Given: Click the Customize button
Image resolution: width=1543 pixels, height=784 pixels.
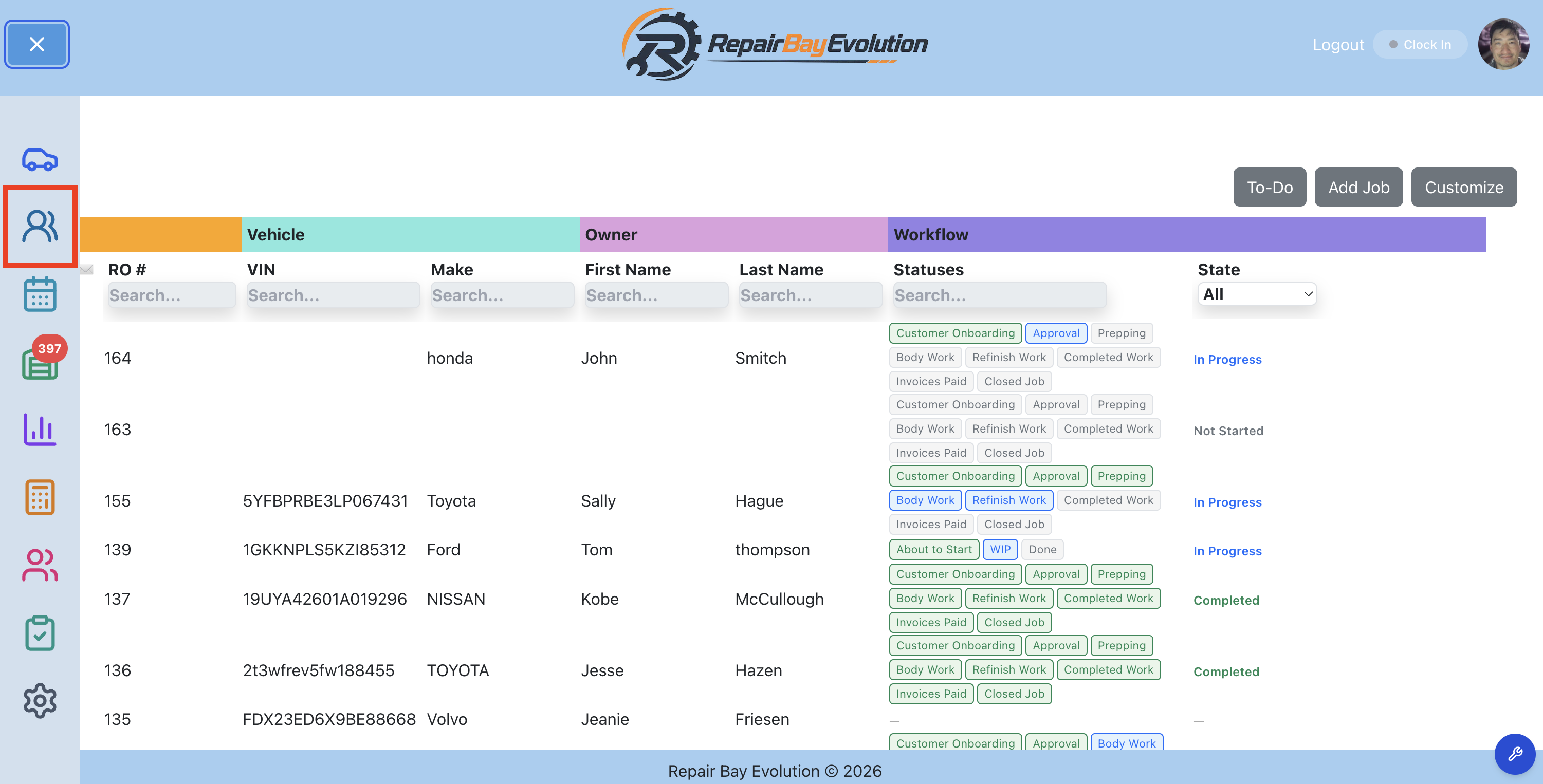Looking at the screenshot, I should click(1464, 188).
